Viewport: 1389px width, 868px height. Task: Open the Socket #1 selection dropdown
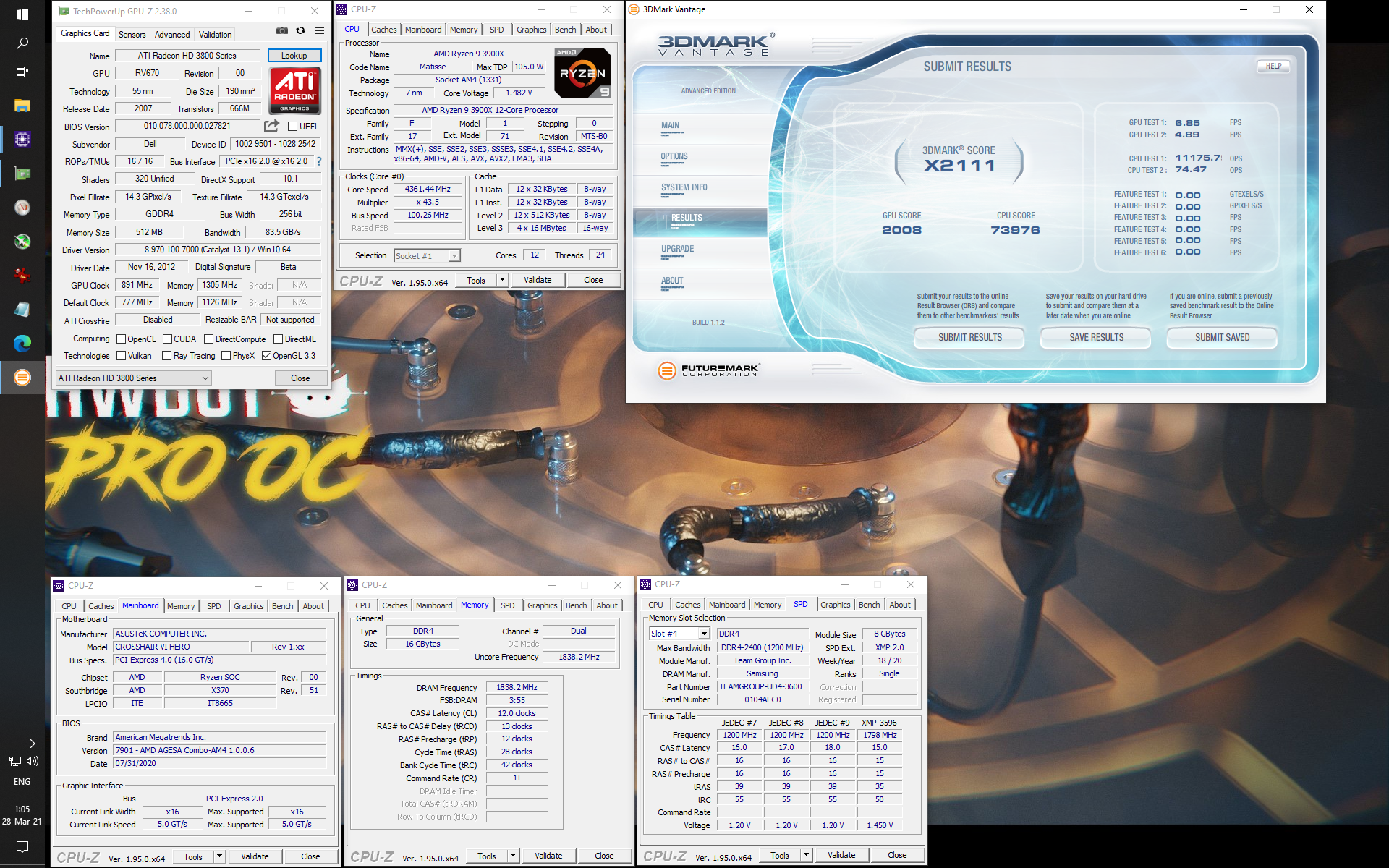[x=427, y=256]
